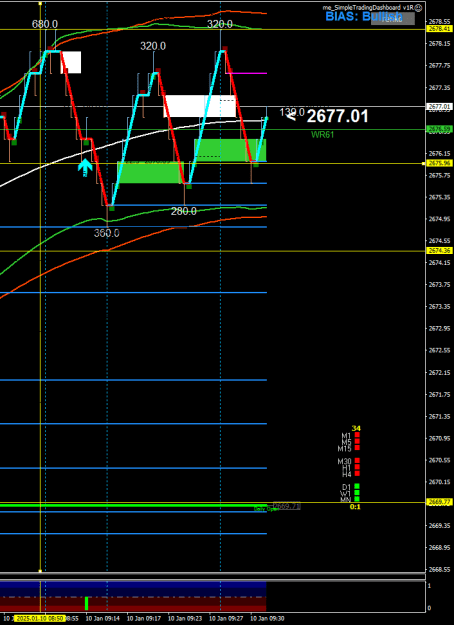
Task: Click the green MN timeframe square
Action: 357,499
